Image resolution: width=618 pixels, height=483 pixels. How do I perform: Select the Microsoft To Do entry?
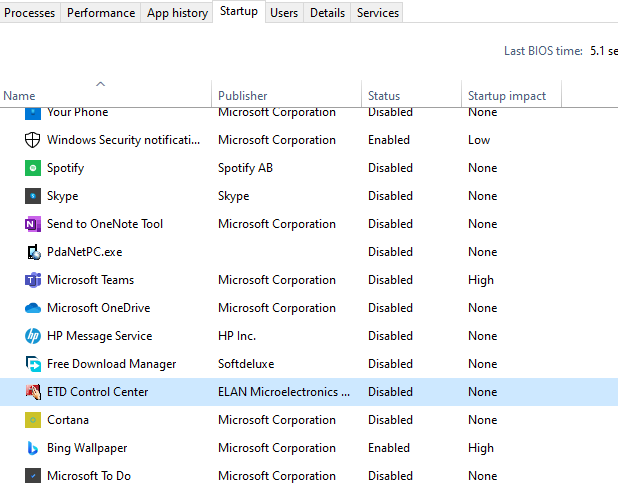click(309, 475)
